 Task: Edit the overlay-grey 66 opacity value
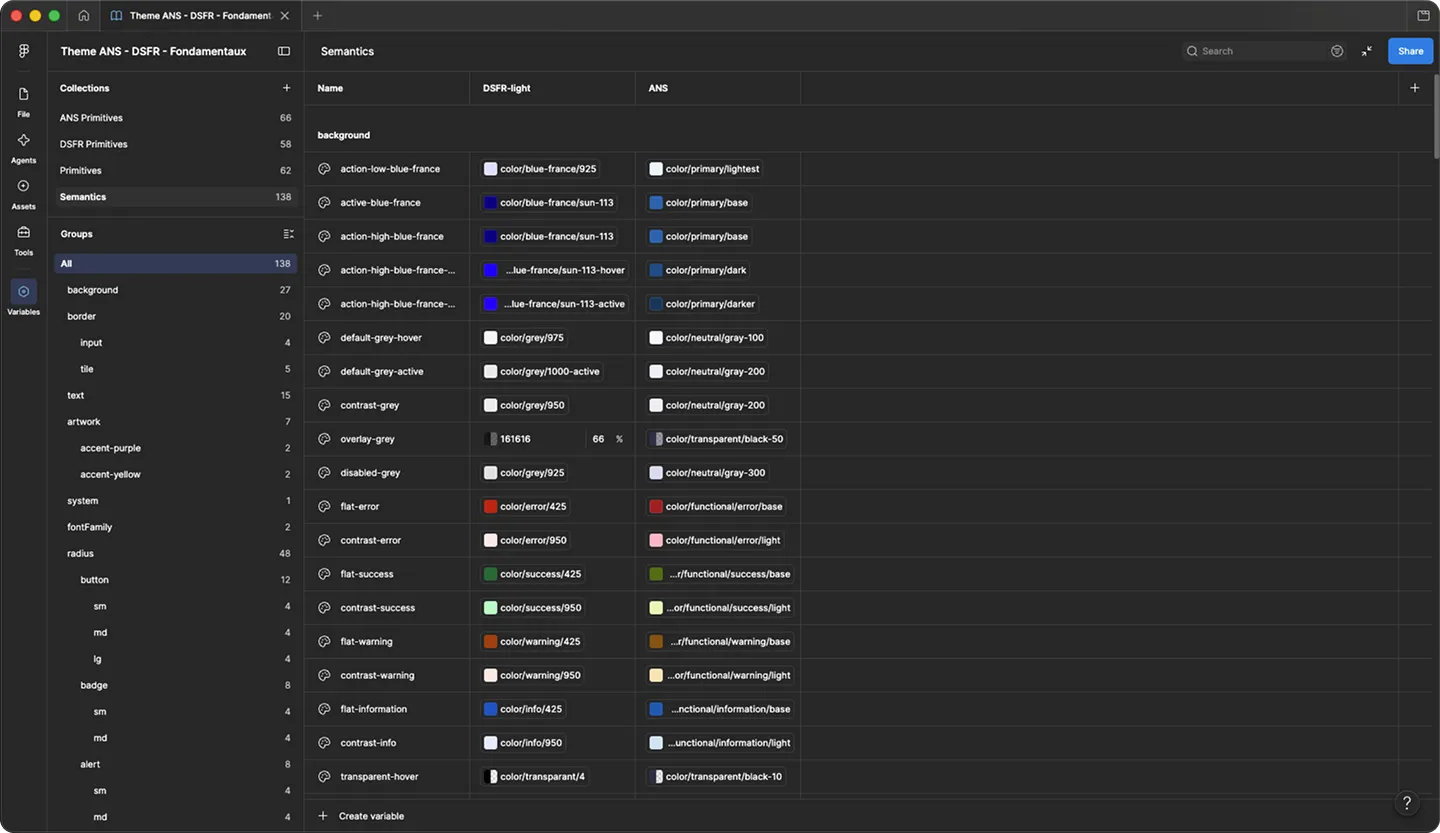pyautogui.click(x=598, y=439)
